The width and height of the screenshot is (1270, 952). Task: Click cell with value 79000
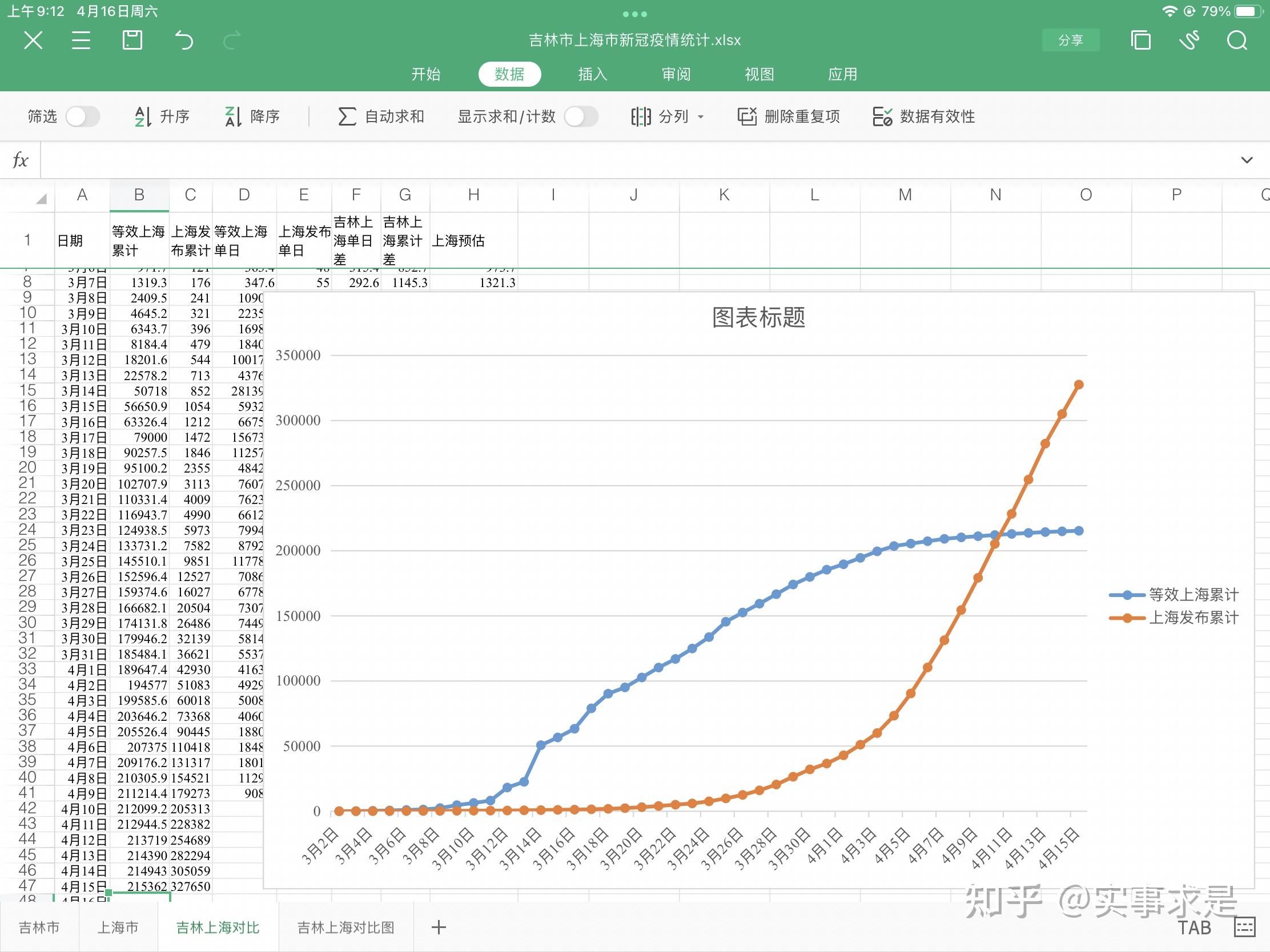139,437
